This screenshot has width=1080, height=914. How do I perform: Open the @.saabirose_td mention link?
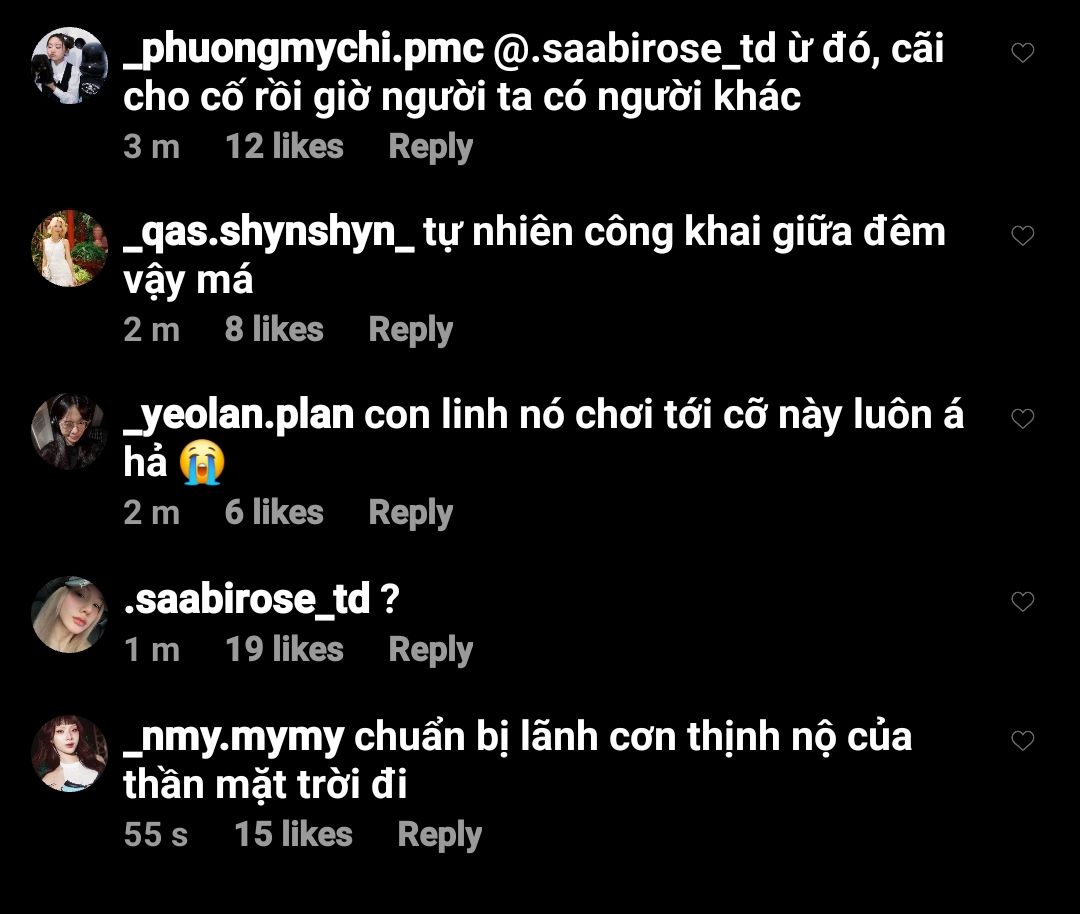pos(634,50)
